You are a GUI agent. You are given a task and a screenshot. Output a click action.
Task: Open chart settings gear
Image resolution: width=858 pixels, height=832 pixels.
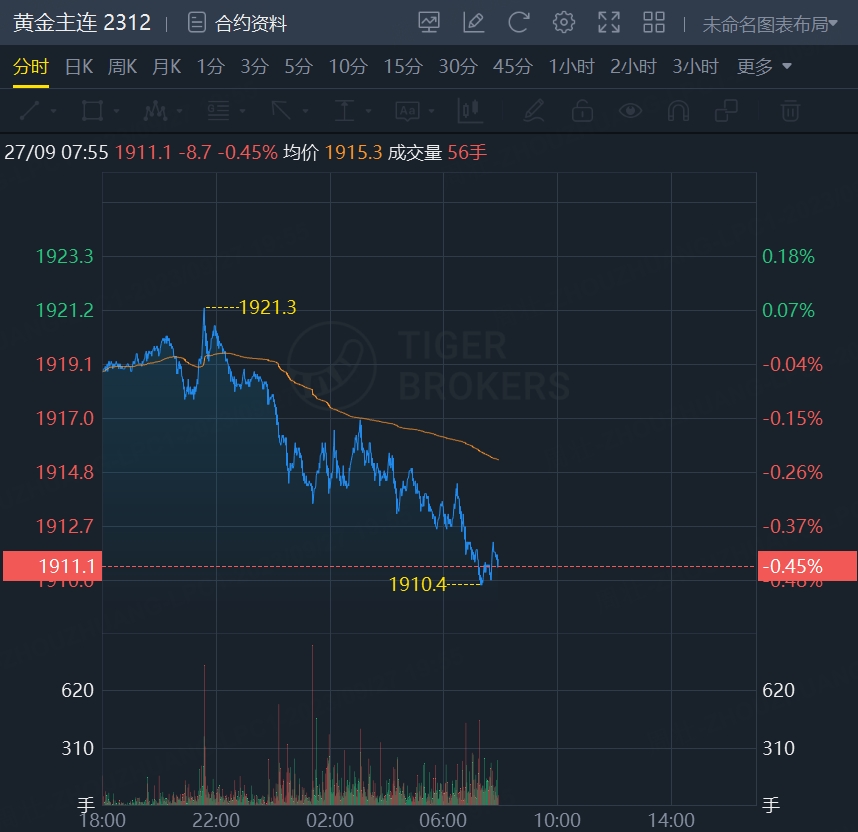pyautogui.click(x=564, y=23)
